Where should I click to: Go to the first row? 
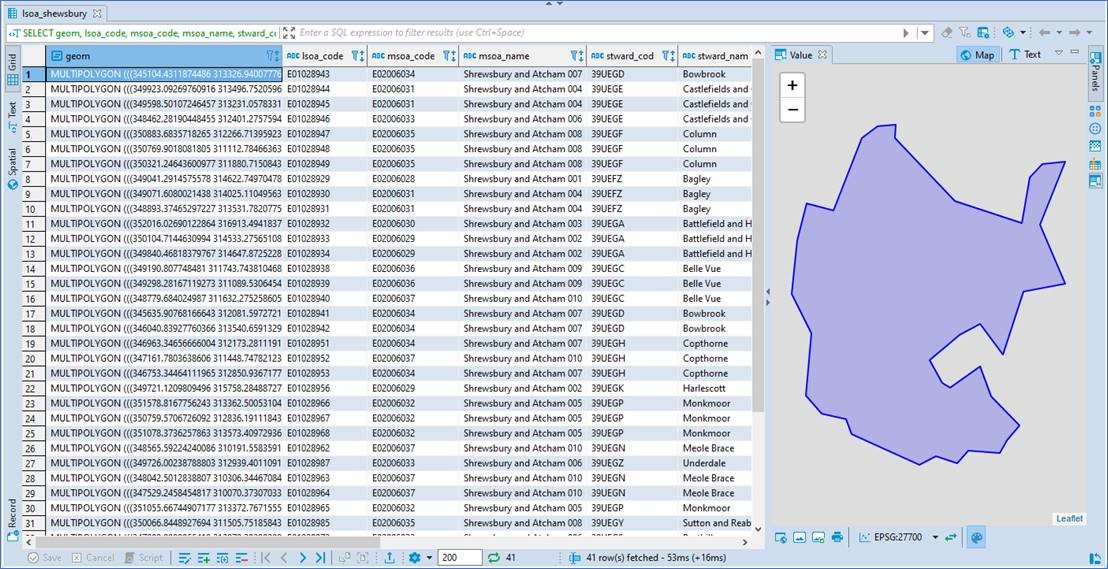pyautogui.click(x=265, y=558)
